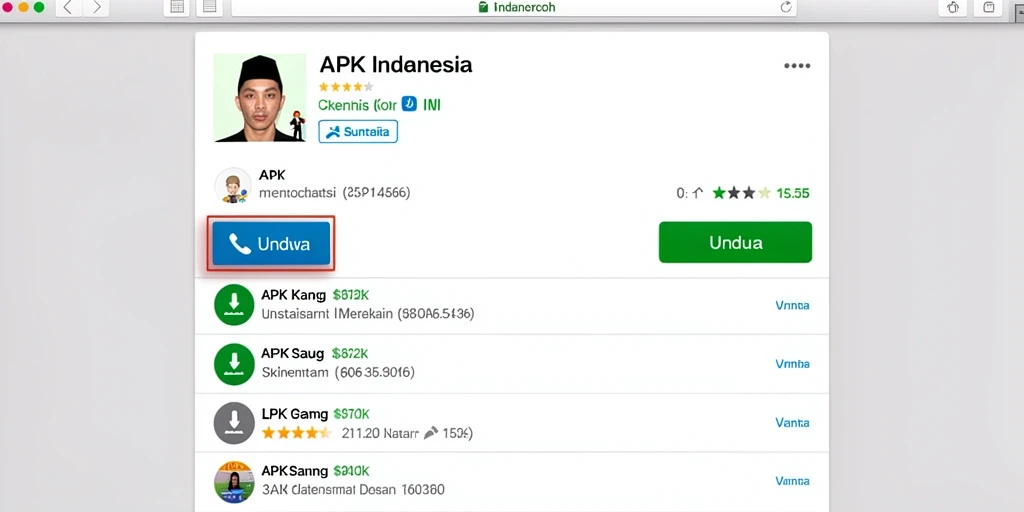This screenshot has height=512, width=1024.
Task: Click the APK Sanng title
Action: click(x=295, y=471)
